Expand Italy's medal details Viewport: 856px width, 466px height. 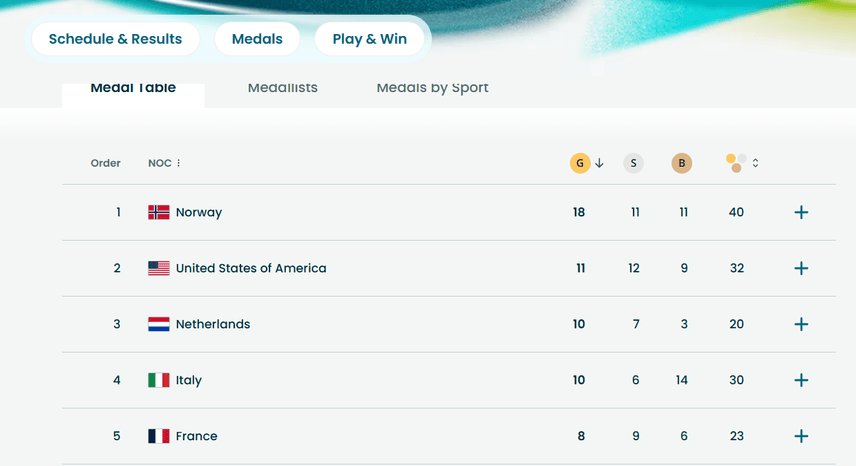(x=800, y=380)
